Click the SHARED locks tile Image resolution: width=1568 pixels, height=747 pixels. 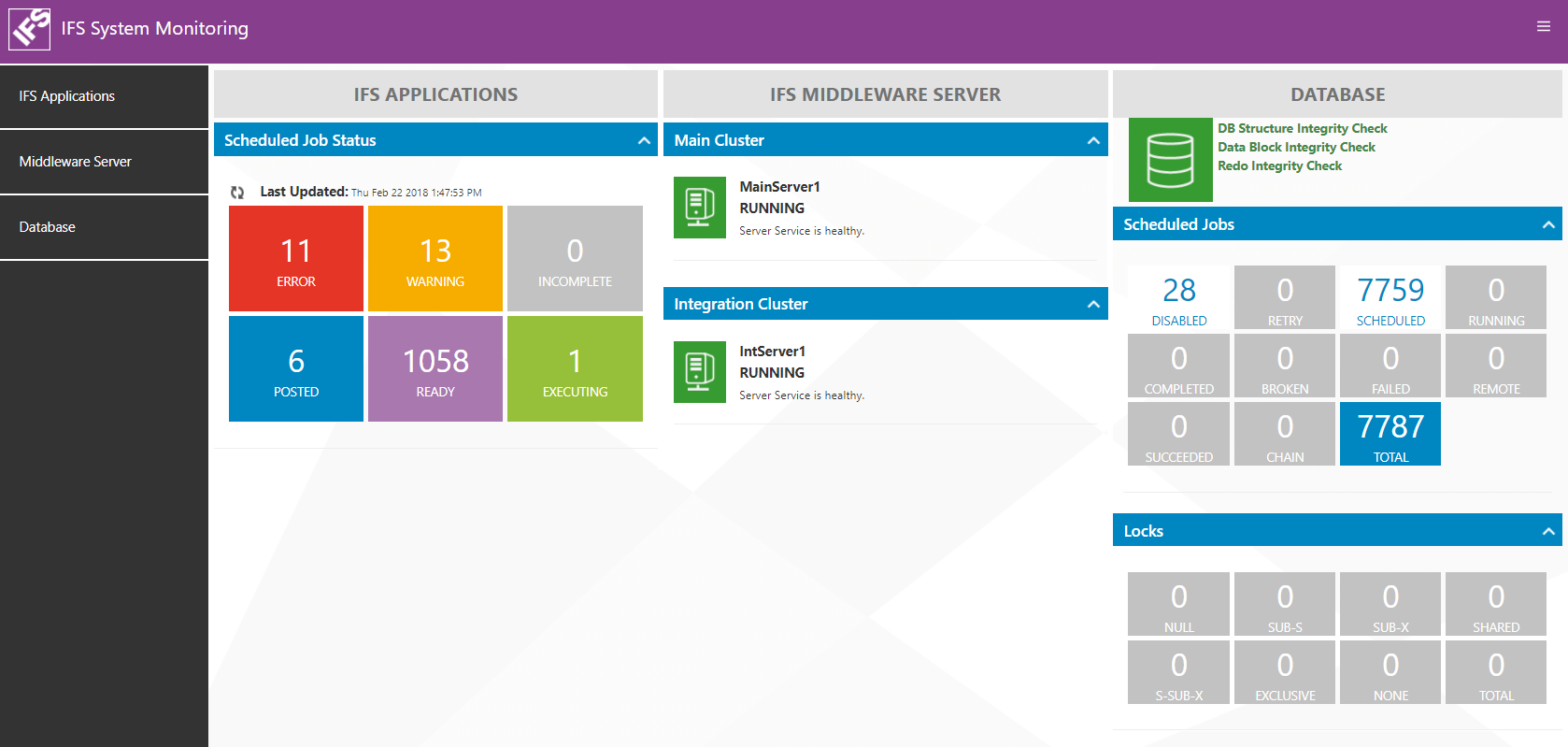1496,604
